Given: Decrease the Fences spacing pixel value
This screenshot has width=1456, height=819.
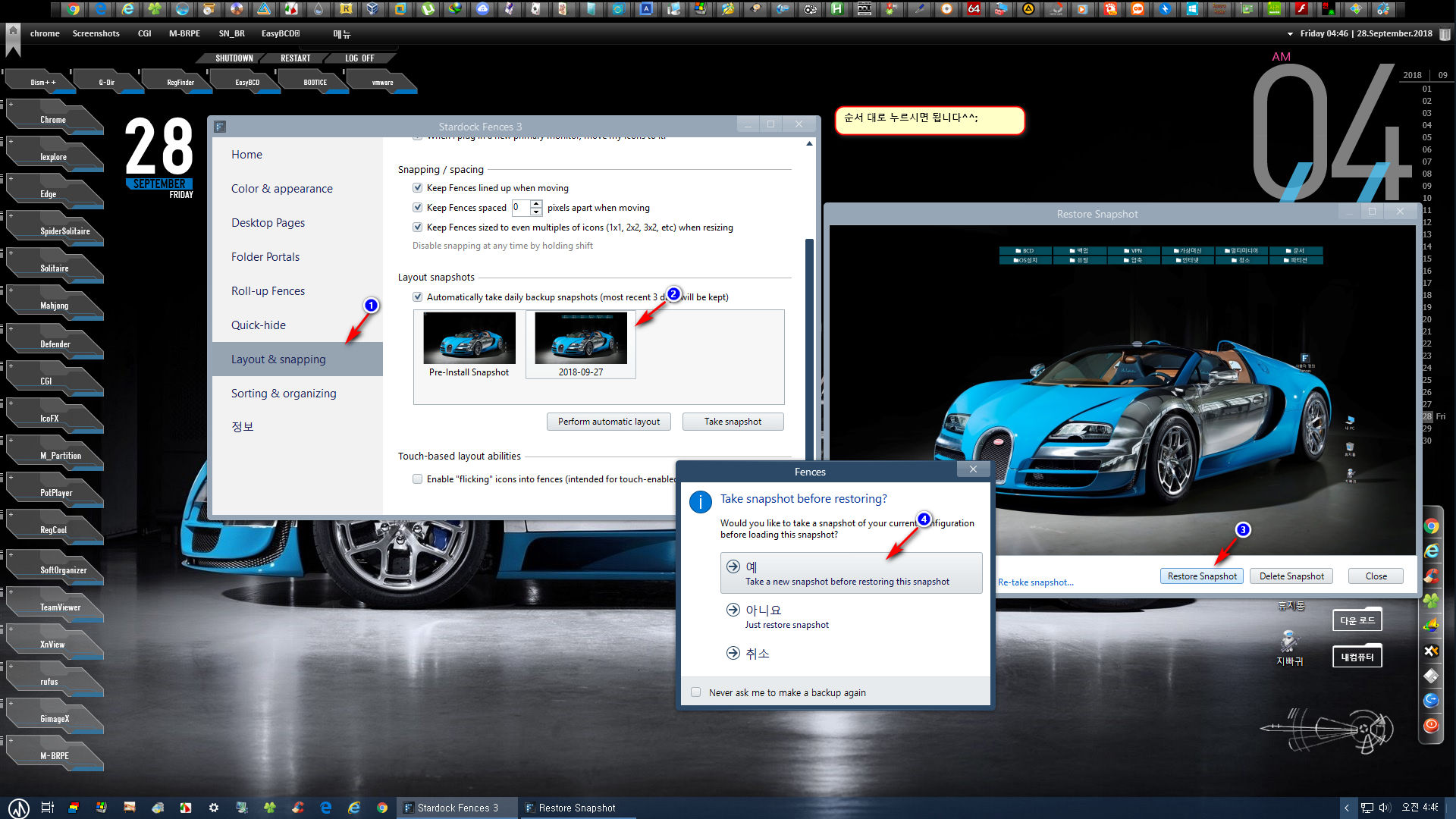Looking at the screenshot, I should coord(536,212).
